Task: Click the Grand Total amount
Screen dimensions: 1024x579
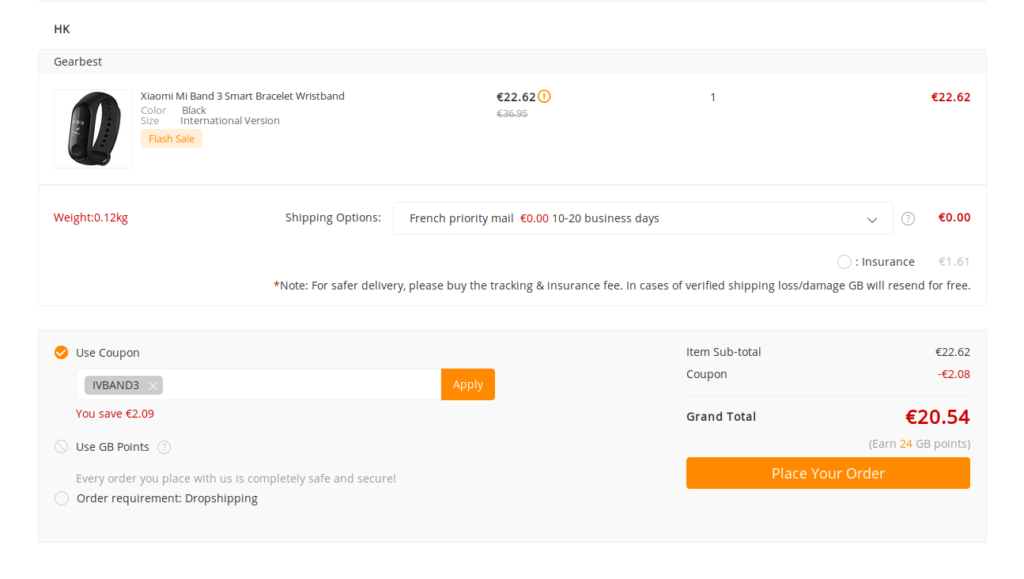Action: (x=937, y=417)
